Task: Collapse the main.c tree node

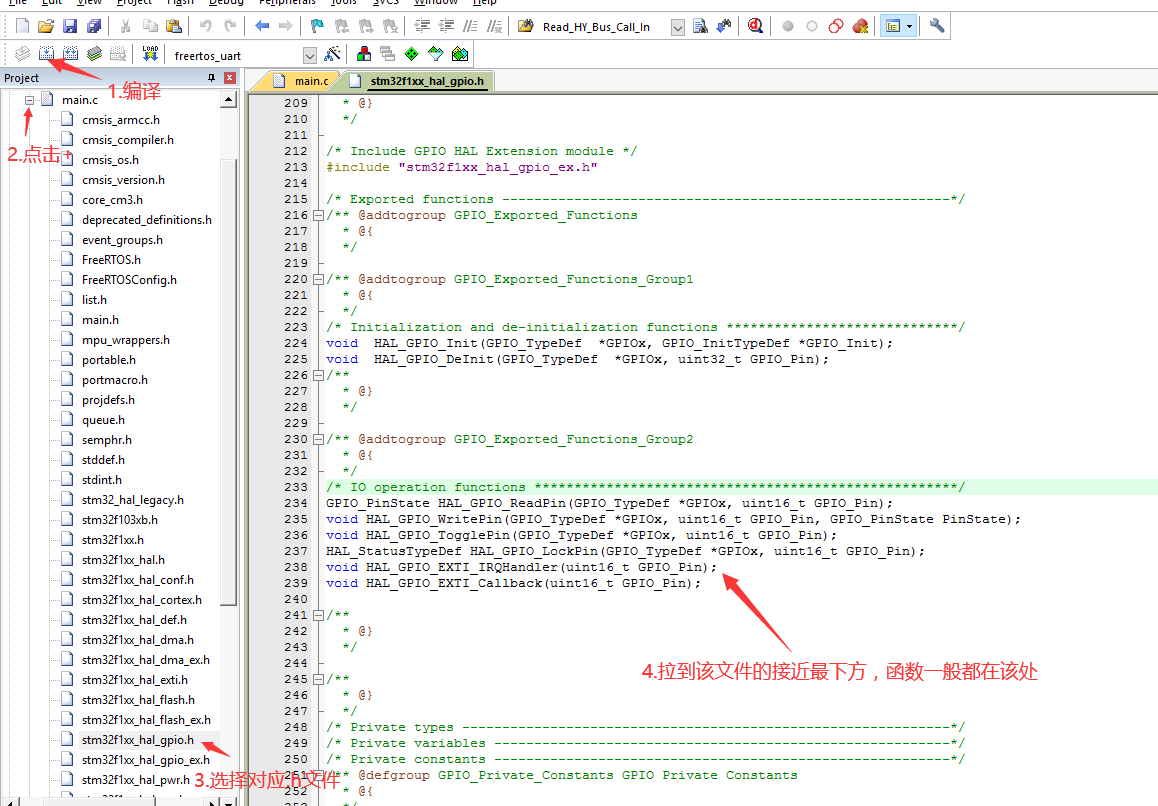Action: pyautogui.click(x=29, y=100)
